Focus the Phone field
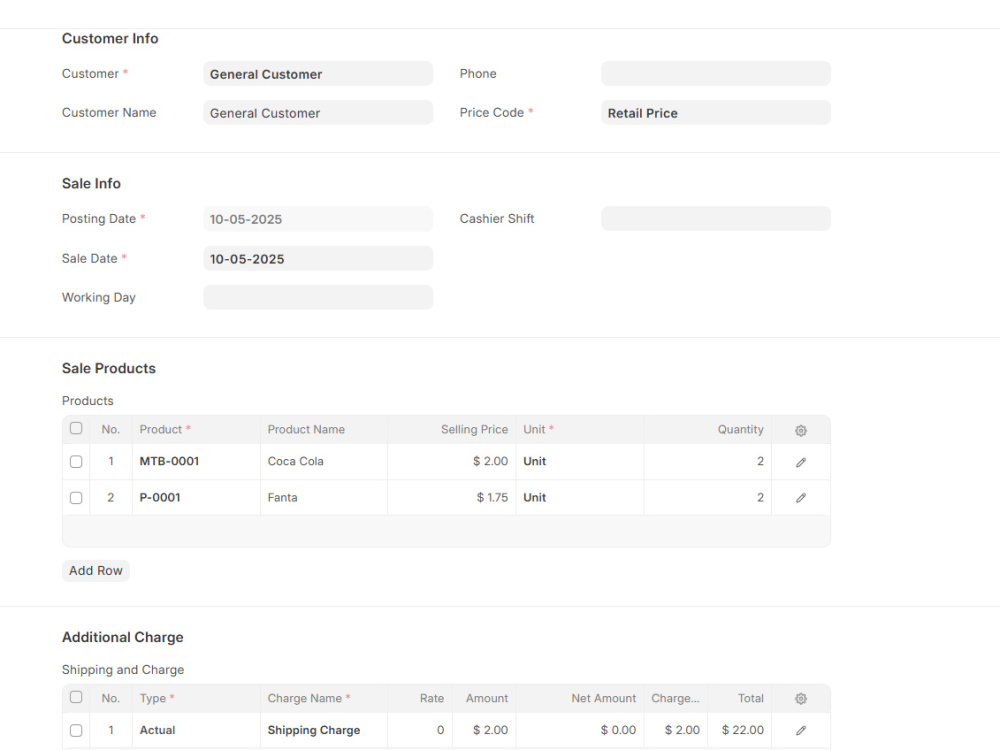This screenshot has width=1000, height=750. click(716, 73)
